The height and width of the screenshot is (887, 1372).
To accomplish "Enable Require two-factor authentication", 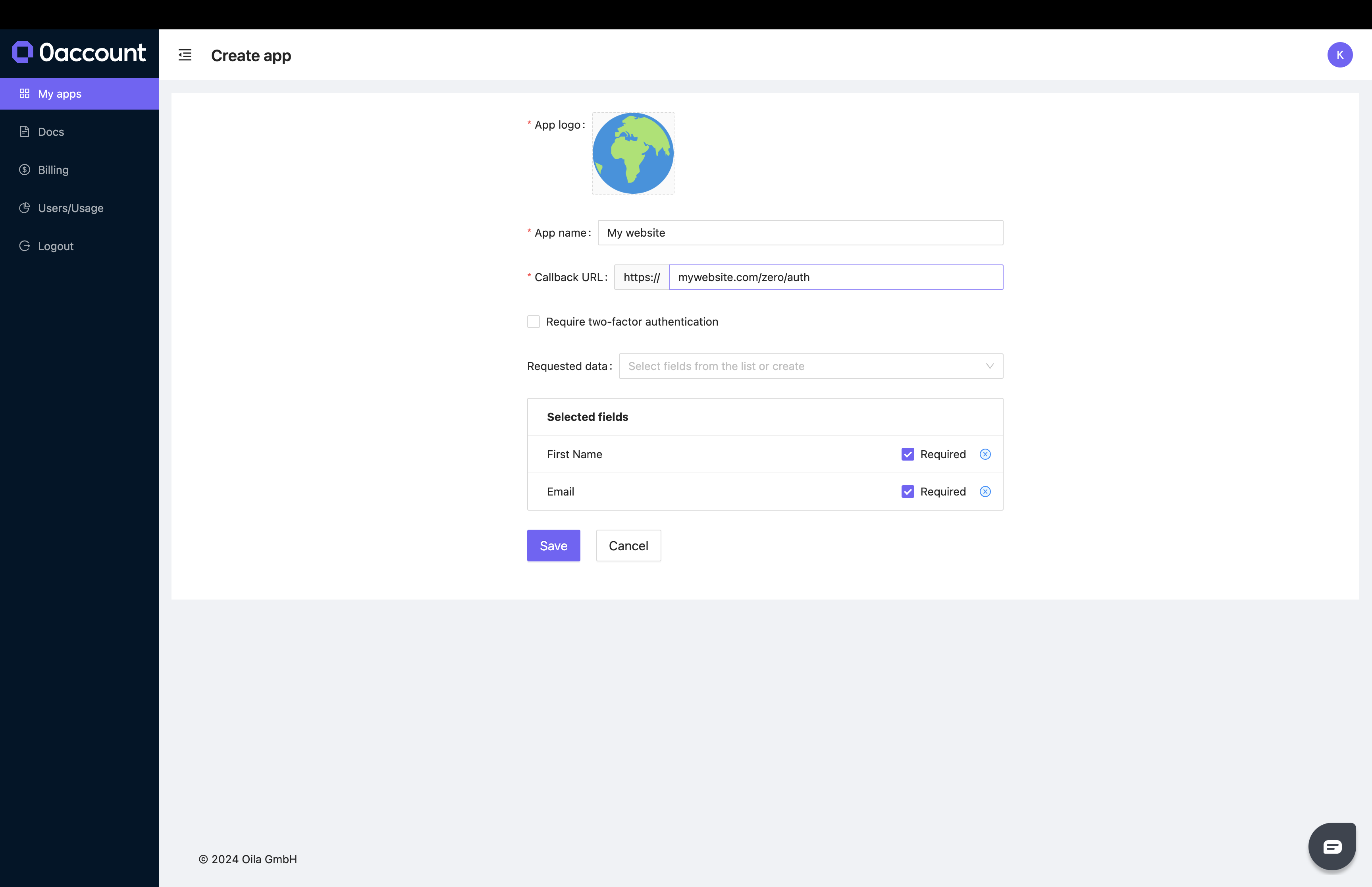I will click(x=533, y=321).
